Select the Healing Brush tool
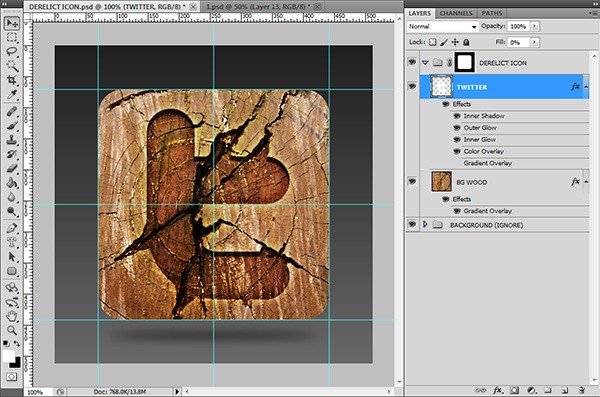 (12, 111)
